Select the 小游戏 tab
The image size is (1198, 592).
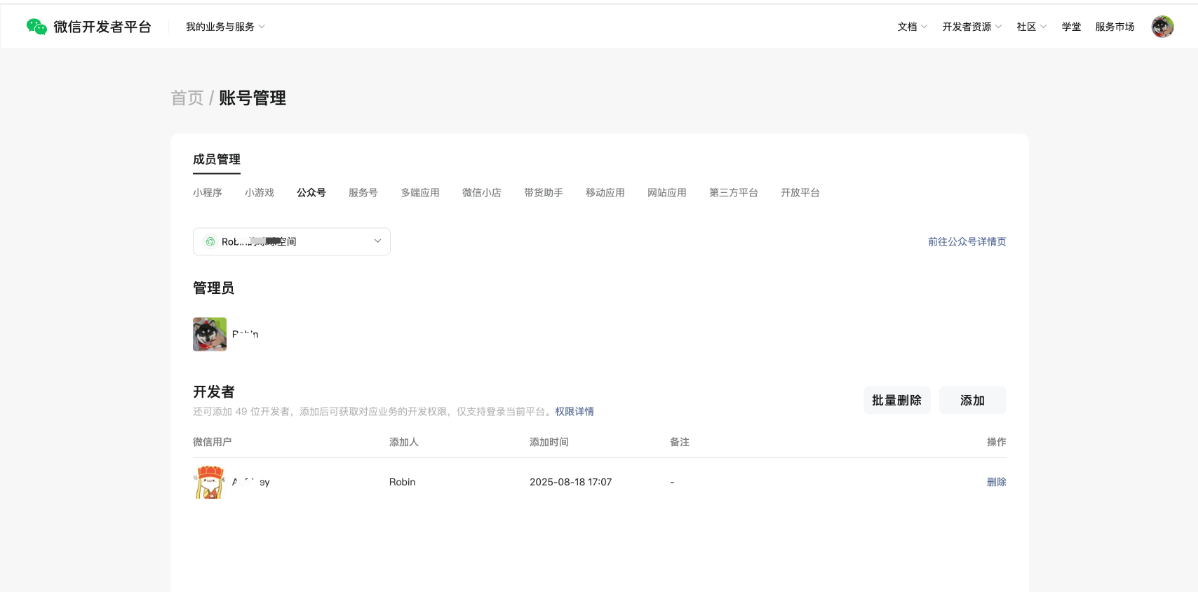coord(259,193)
